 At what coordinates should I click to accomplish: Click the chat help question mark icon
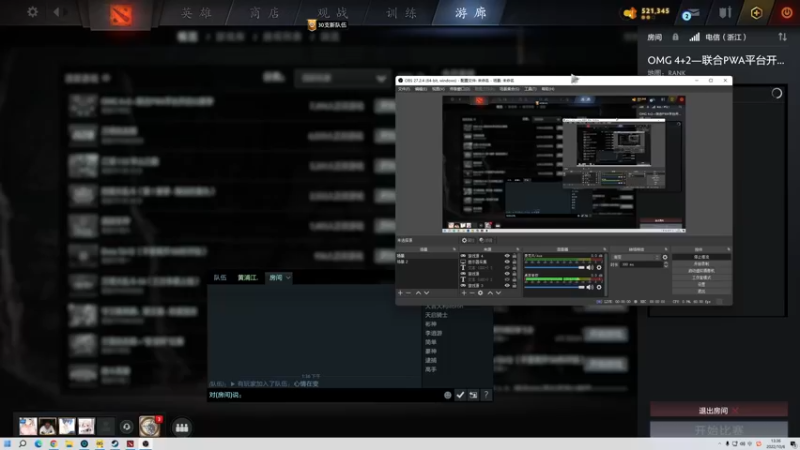coord(486,395)
